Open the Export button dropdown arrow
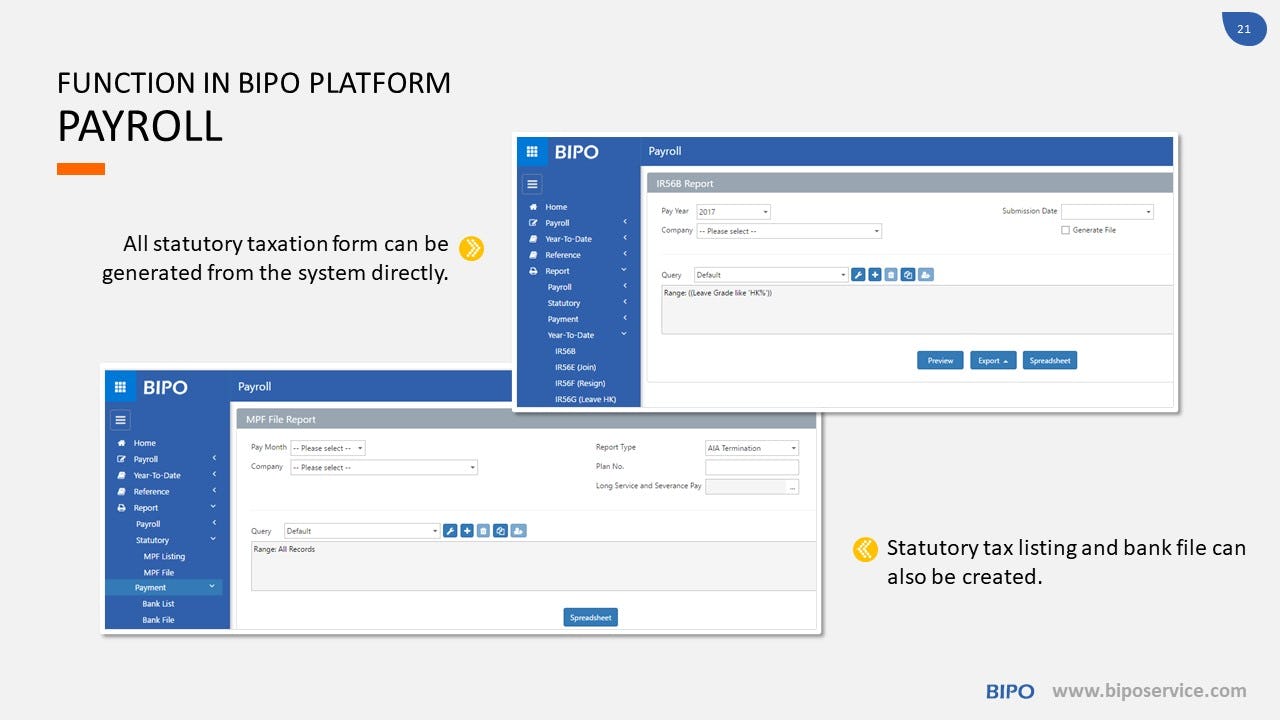Image resolution: width=1280 pixels, height=720 pixels. click(x=1005, y=360)
